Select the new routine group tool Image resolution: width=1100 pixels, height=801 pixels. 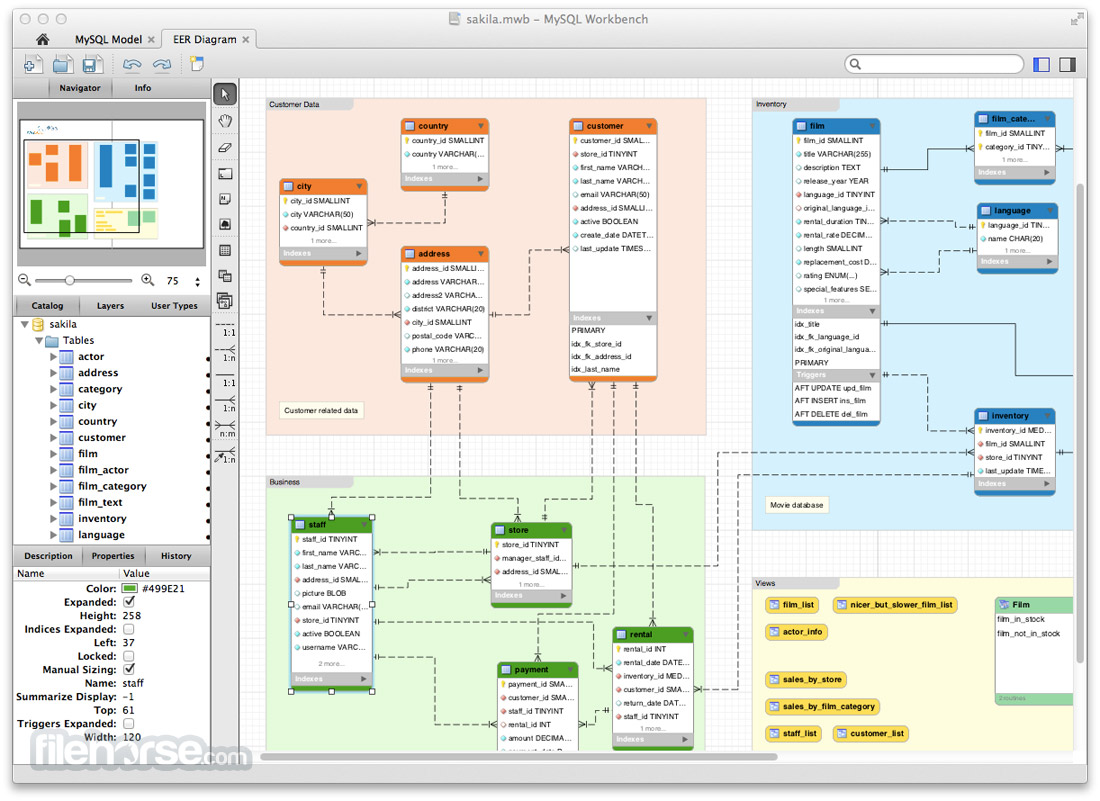click(224, 301)
